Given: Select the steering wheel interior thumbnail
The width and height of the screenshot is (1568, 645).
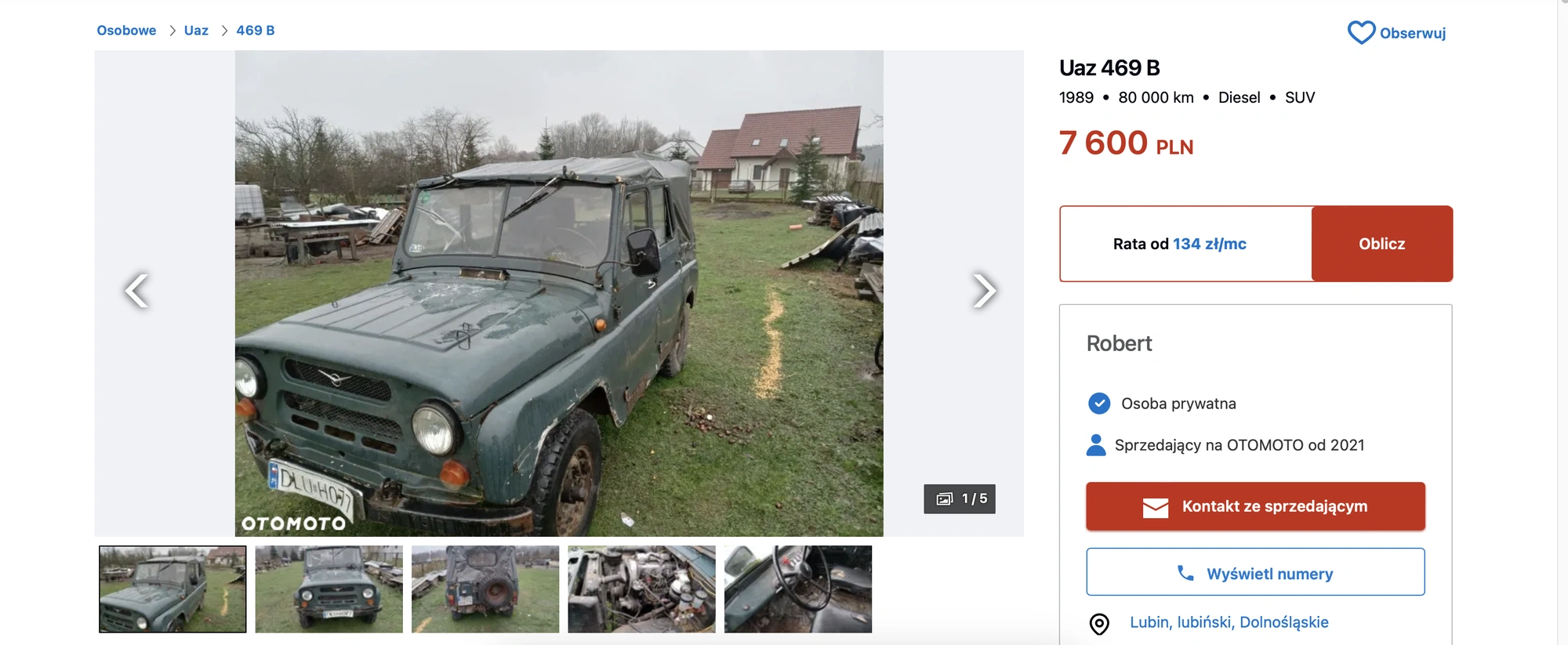Looking at the screenshot, I should click(798, 589).
